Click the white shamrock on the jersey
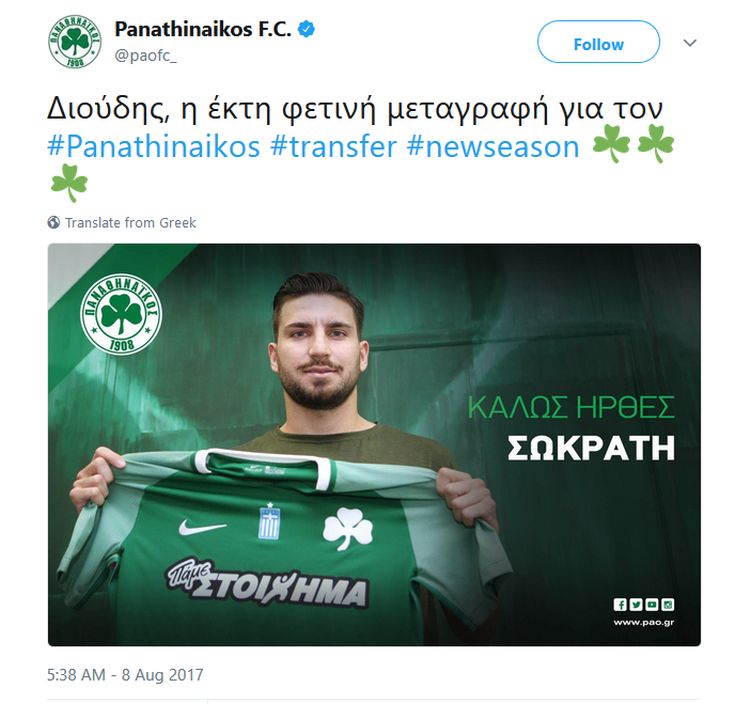The height and width of the screenshot is (704, 735). point(348,528)
